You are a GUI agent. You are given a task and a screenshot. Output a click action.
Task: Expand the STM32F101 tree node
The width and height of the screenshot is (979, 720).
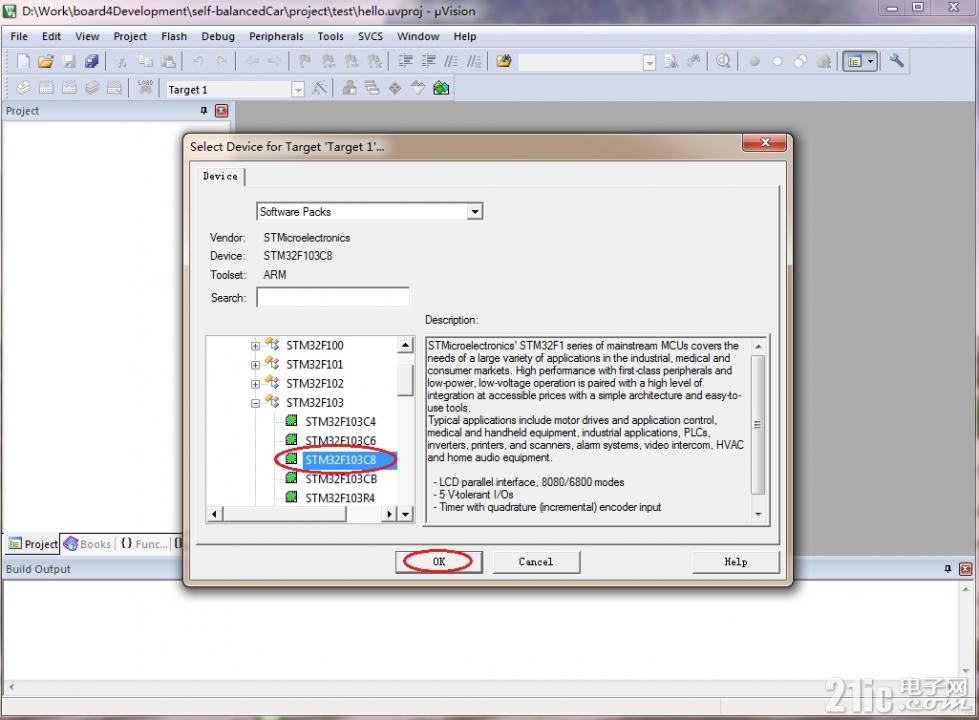coord(255,365)
